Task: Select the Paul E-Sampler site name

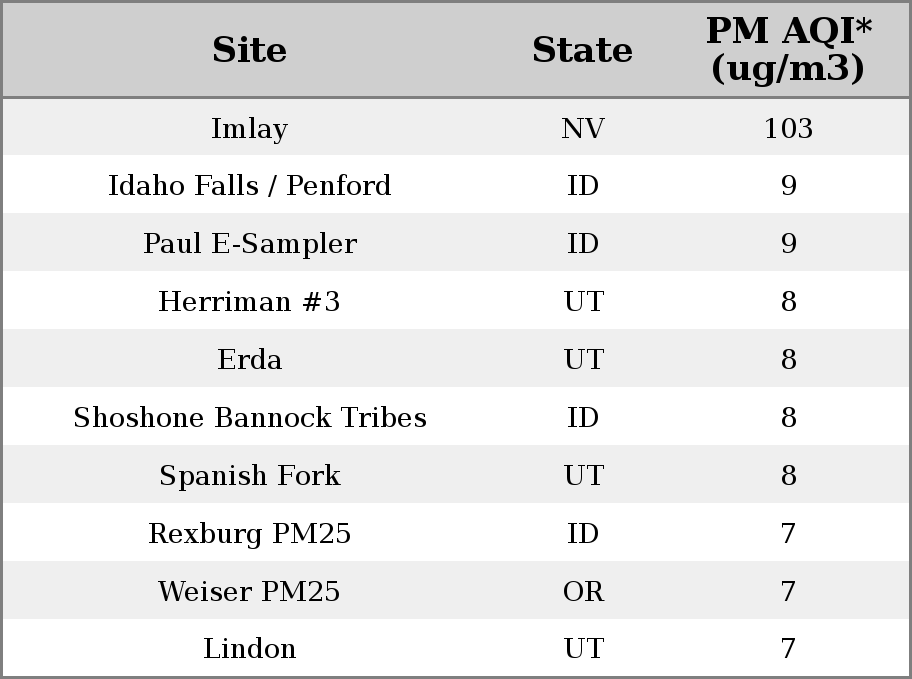Action: point(250,244)
